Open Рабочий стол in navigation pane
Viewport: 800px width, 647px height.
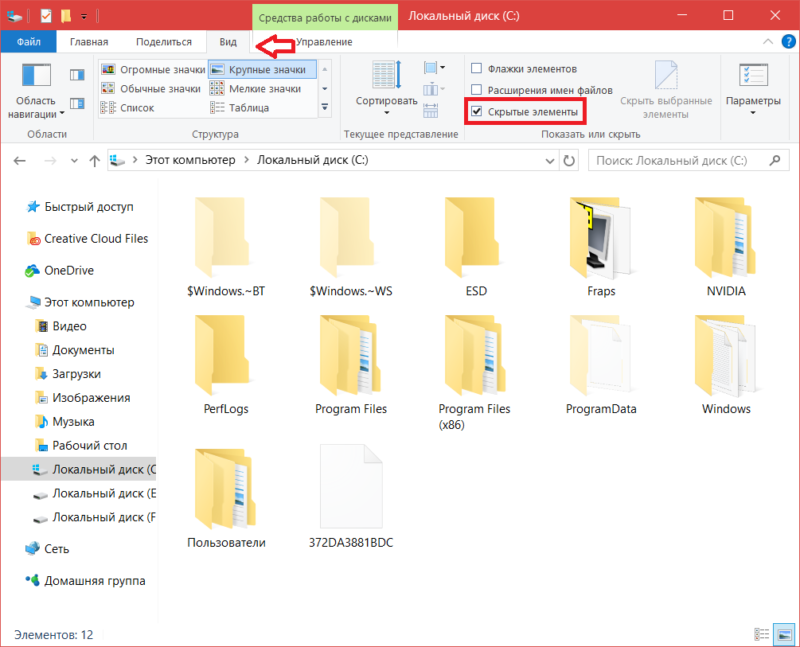coord(81,445)
